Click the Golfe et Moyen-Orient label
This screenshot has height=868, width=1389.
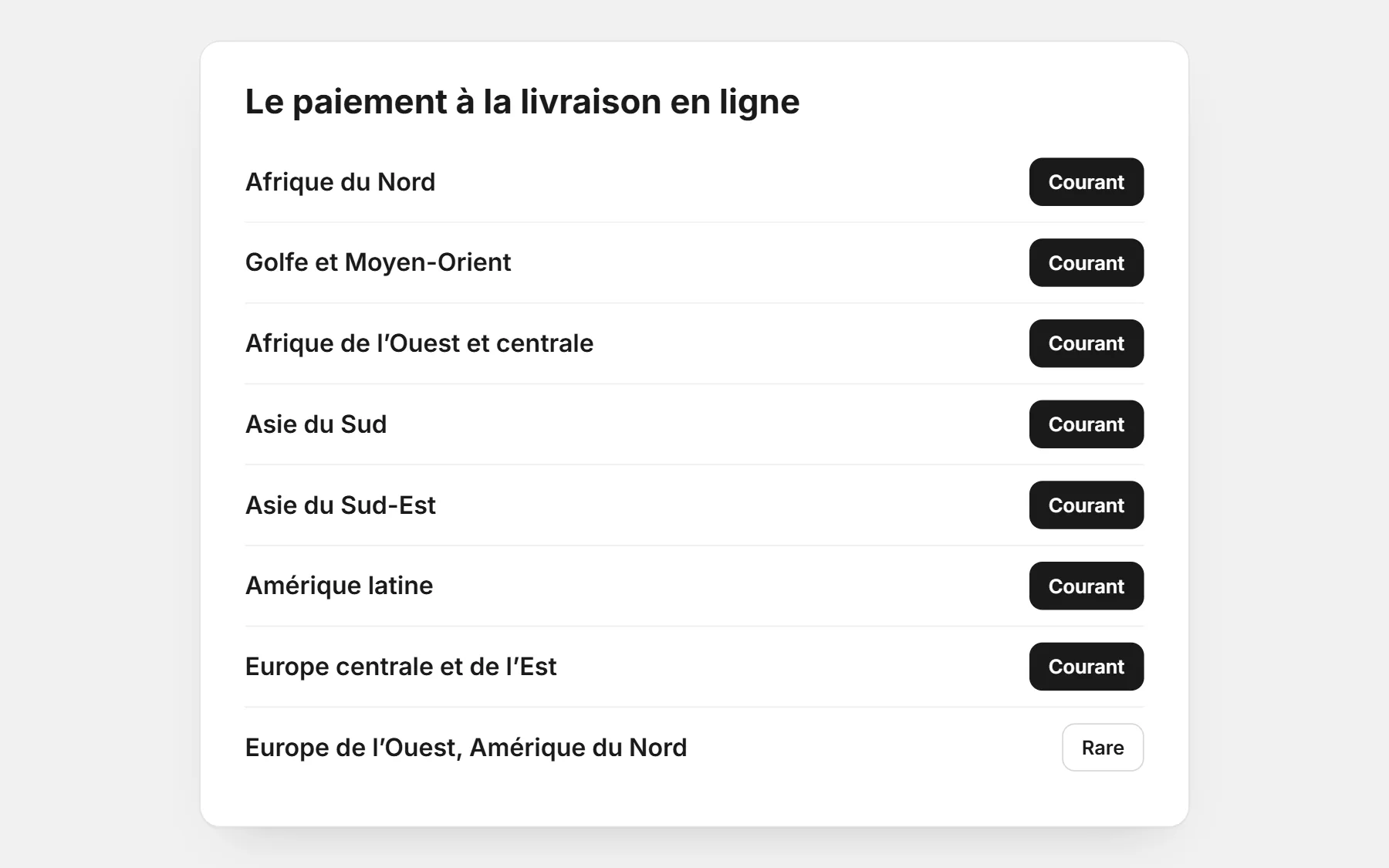(x=378, y=262)
